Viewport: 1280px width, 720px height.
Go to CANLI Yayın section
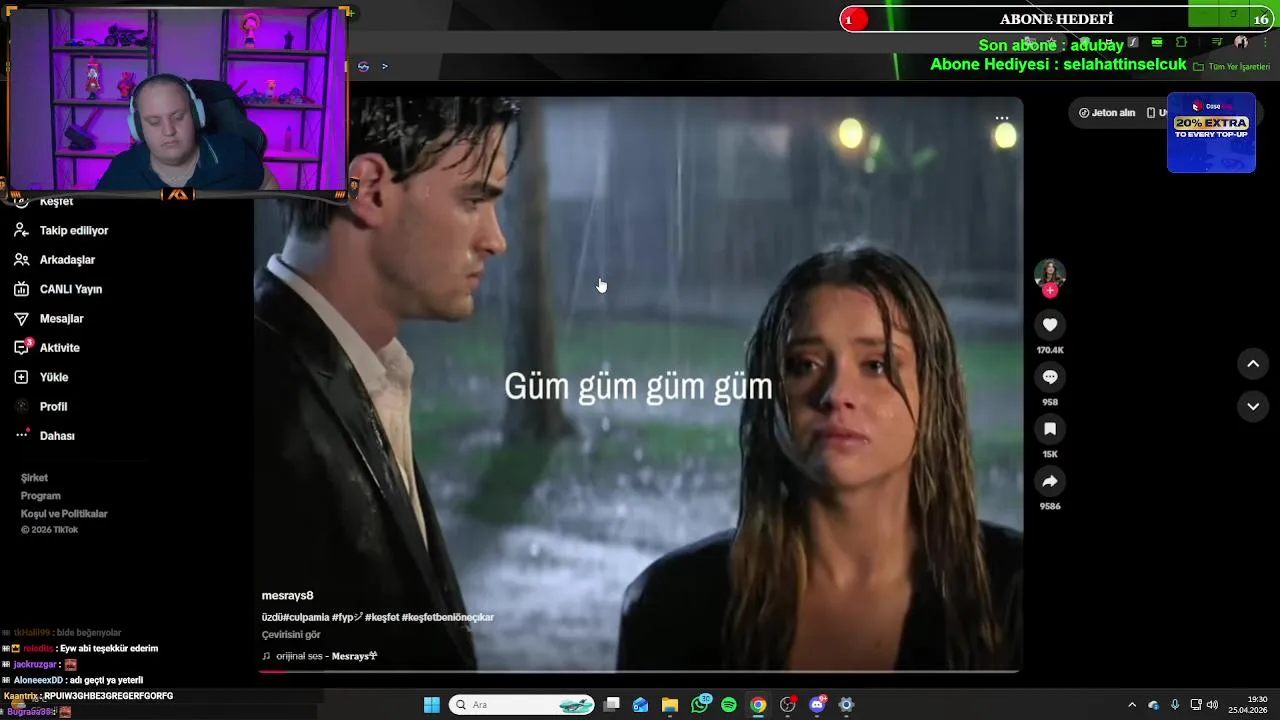57,289
